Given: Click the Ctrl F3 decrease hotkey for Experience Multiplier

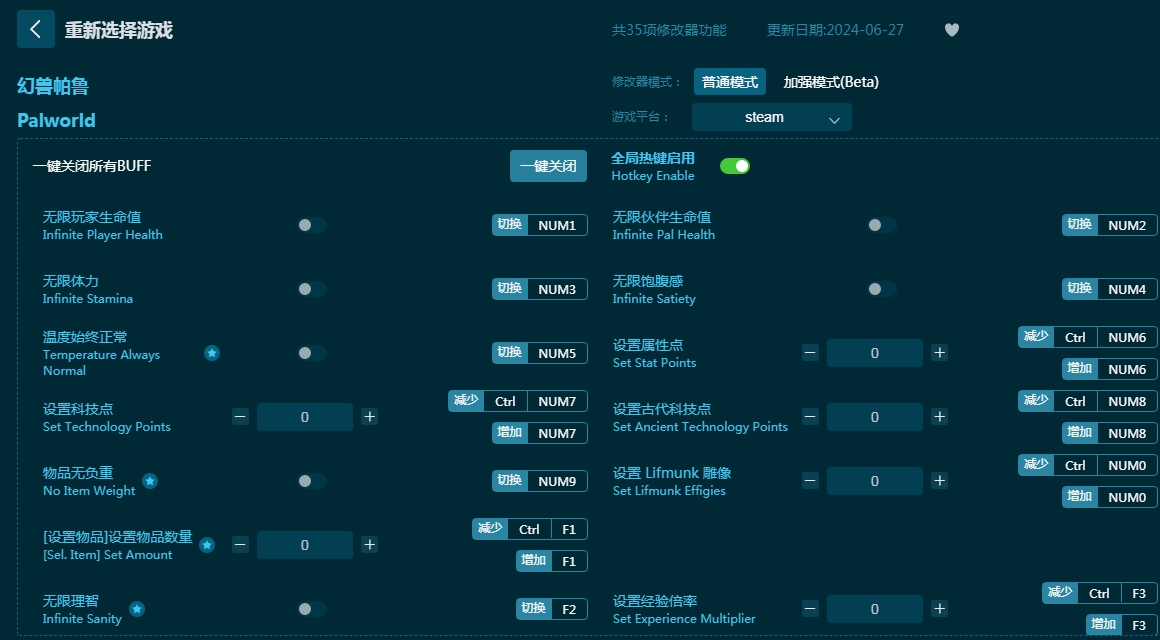Looking at the screenshot, I should click(1100, 593).
